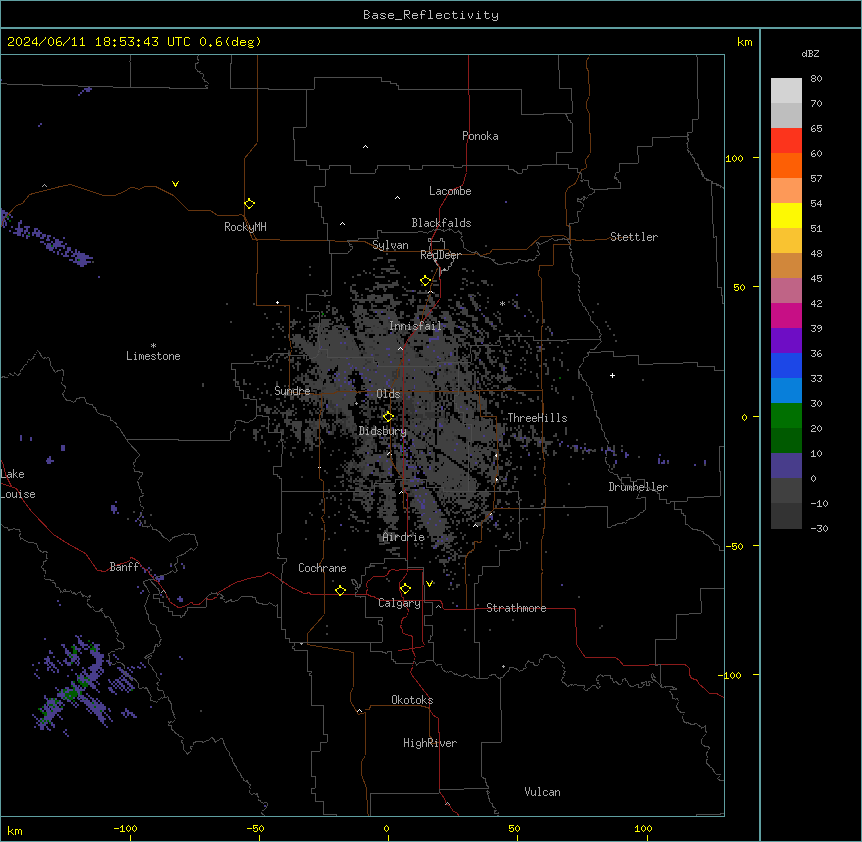Click the 0 tick label on horizontal axis
The width and height of the screenshot is (862, 842).
pyautogui.click(x=386, y=828)
